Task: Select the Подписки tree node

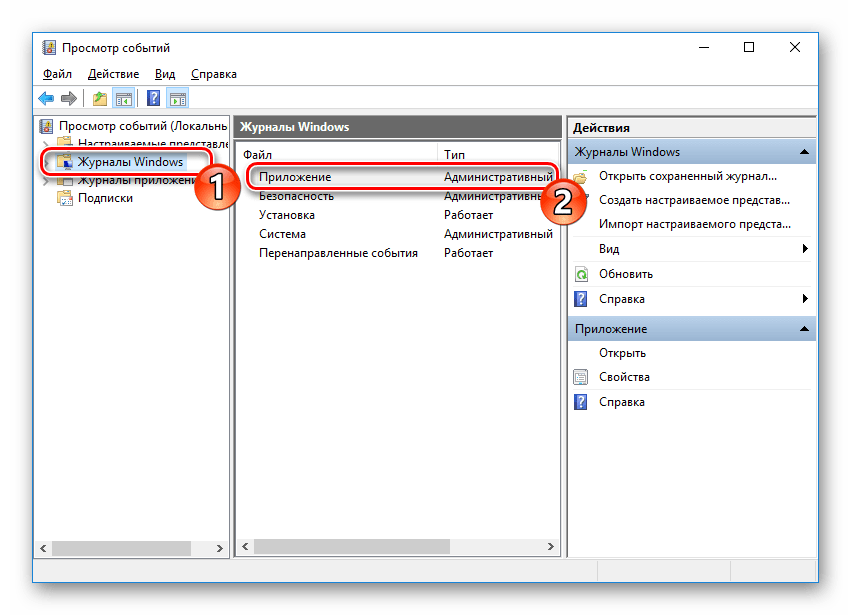Action: tap(105, 198)
